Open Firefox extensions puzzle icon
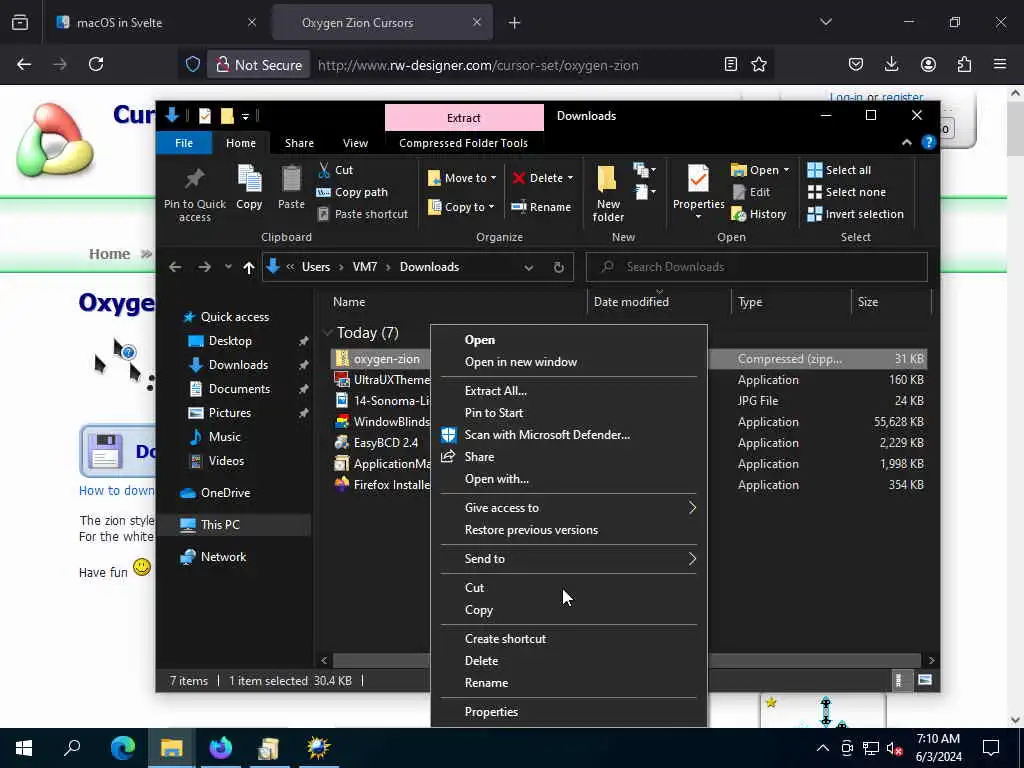 point(964,64)
